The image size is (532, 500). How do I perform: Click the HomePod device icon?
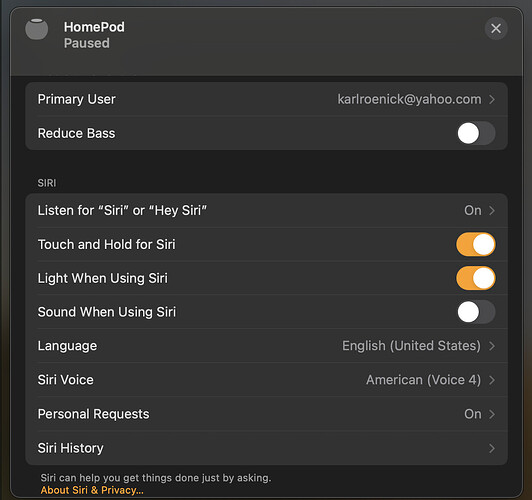click(x=37, y=30)
